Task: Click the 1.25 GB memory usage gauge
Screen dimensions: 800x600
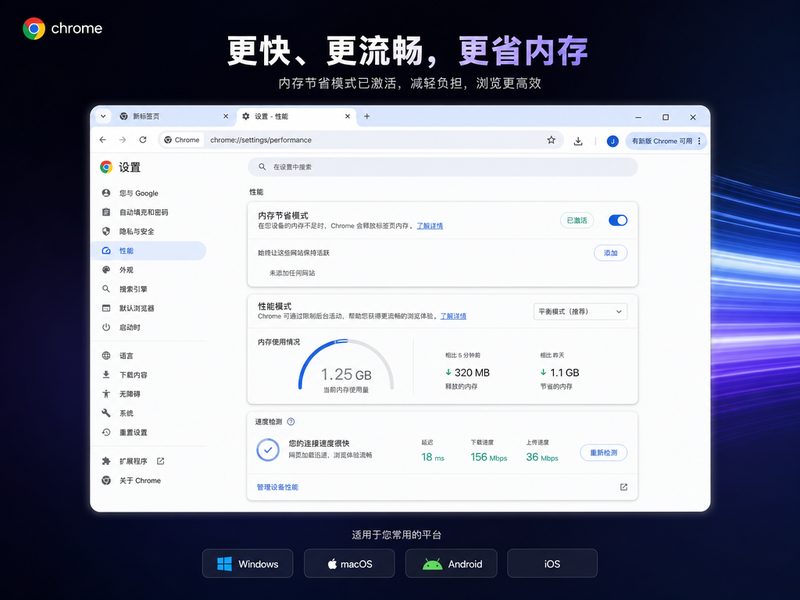Action: [x=346, y=366]
